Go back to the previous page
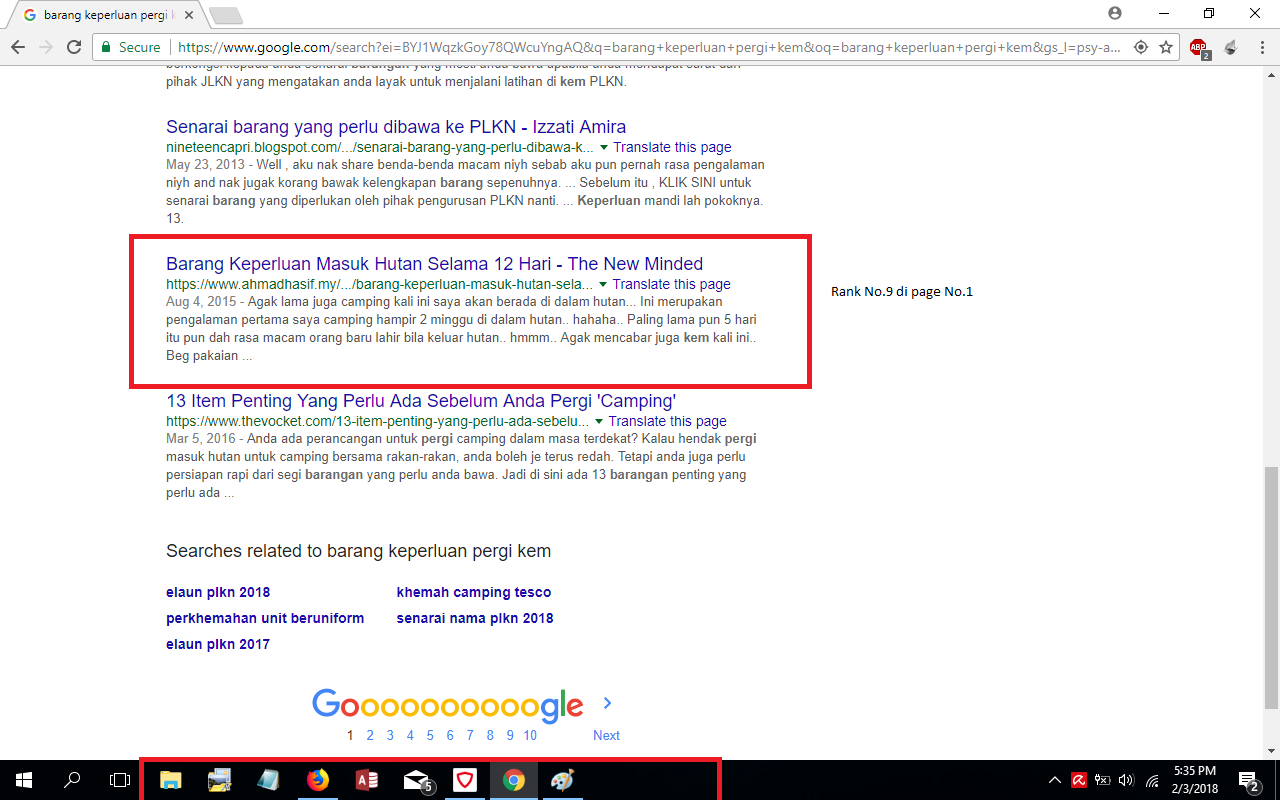 tap(18, 47)
